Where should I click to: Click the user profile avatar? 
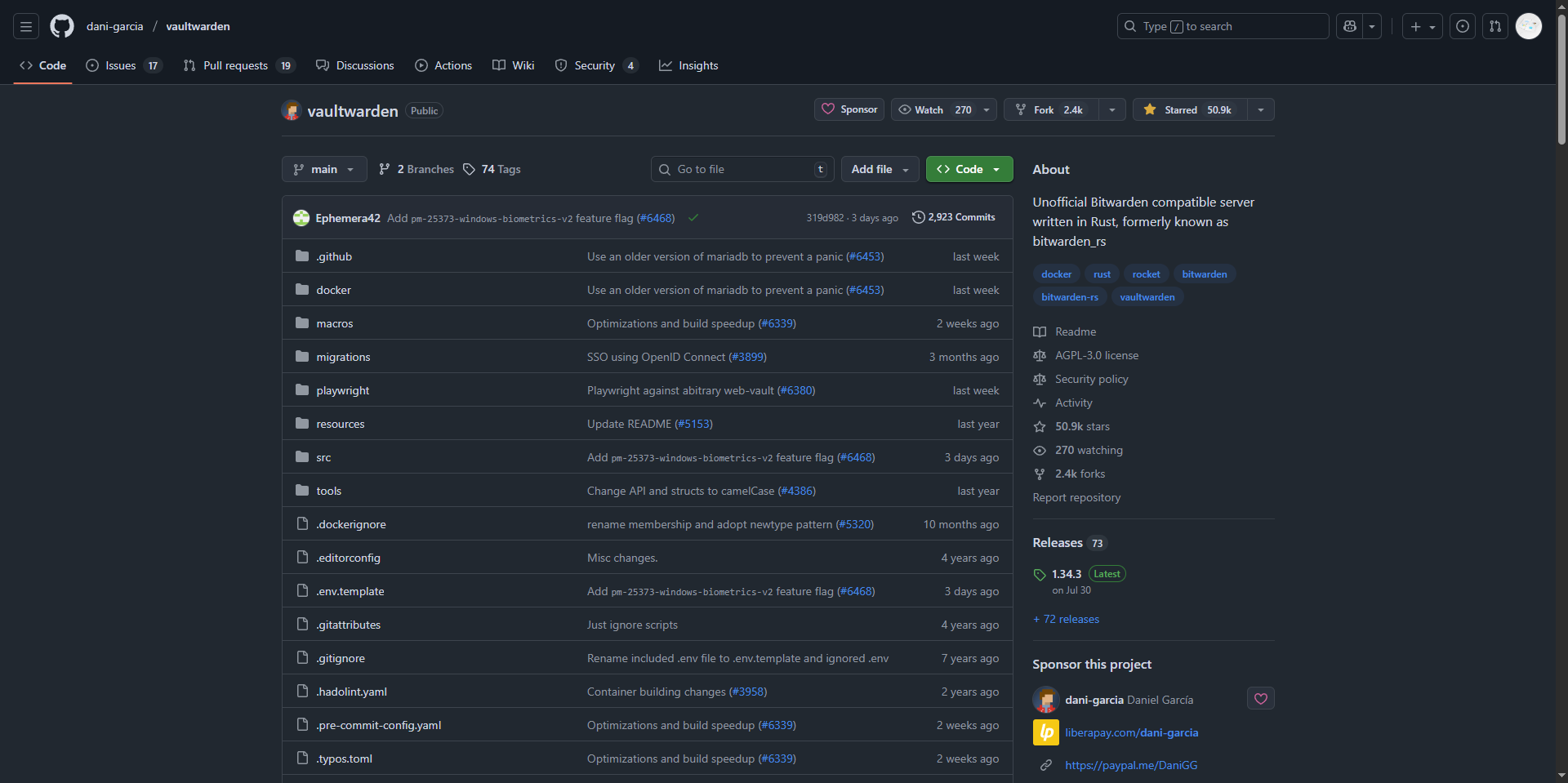click(x=1528, y=26)
